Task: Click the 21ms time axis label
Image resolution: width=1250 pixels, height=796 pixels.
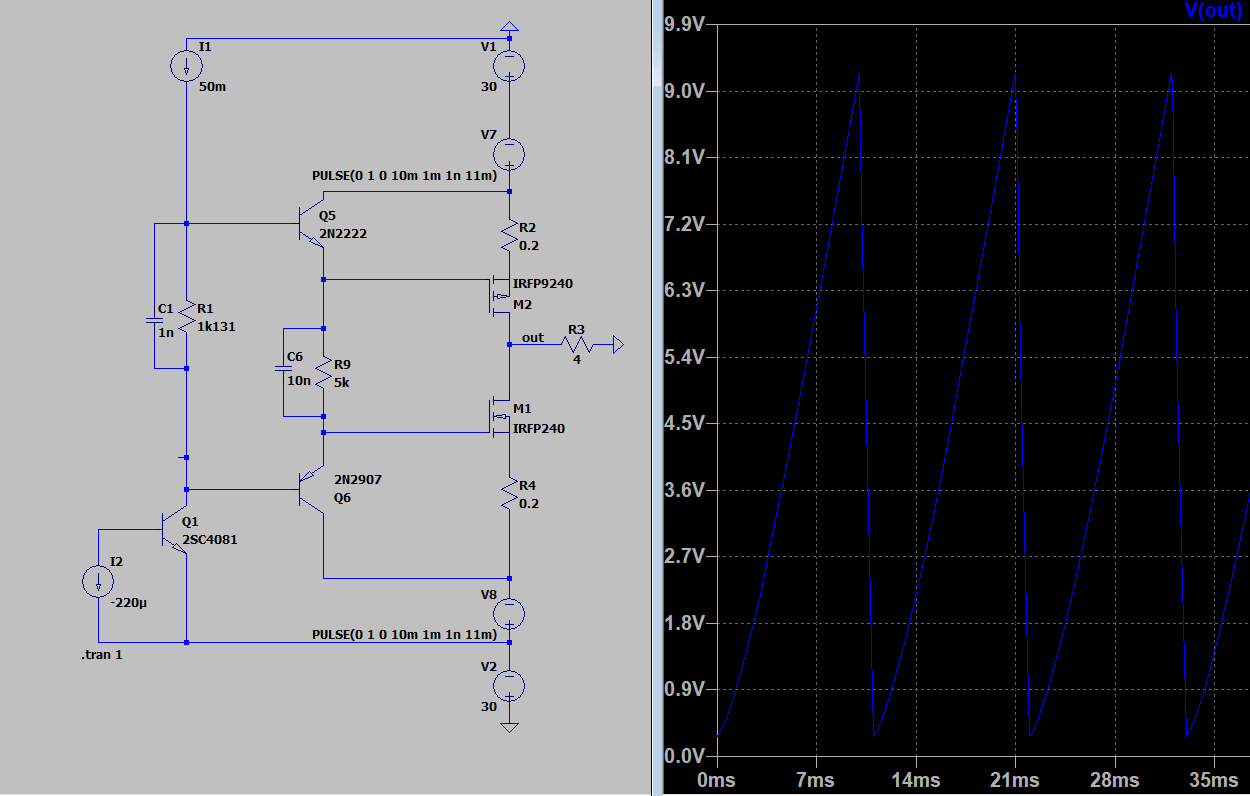Action: pyautogui.click(x=1015, y=780)
